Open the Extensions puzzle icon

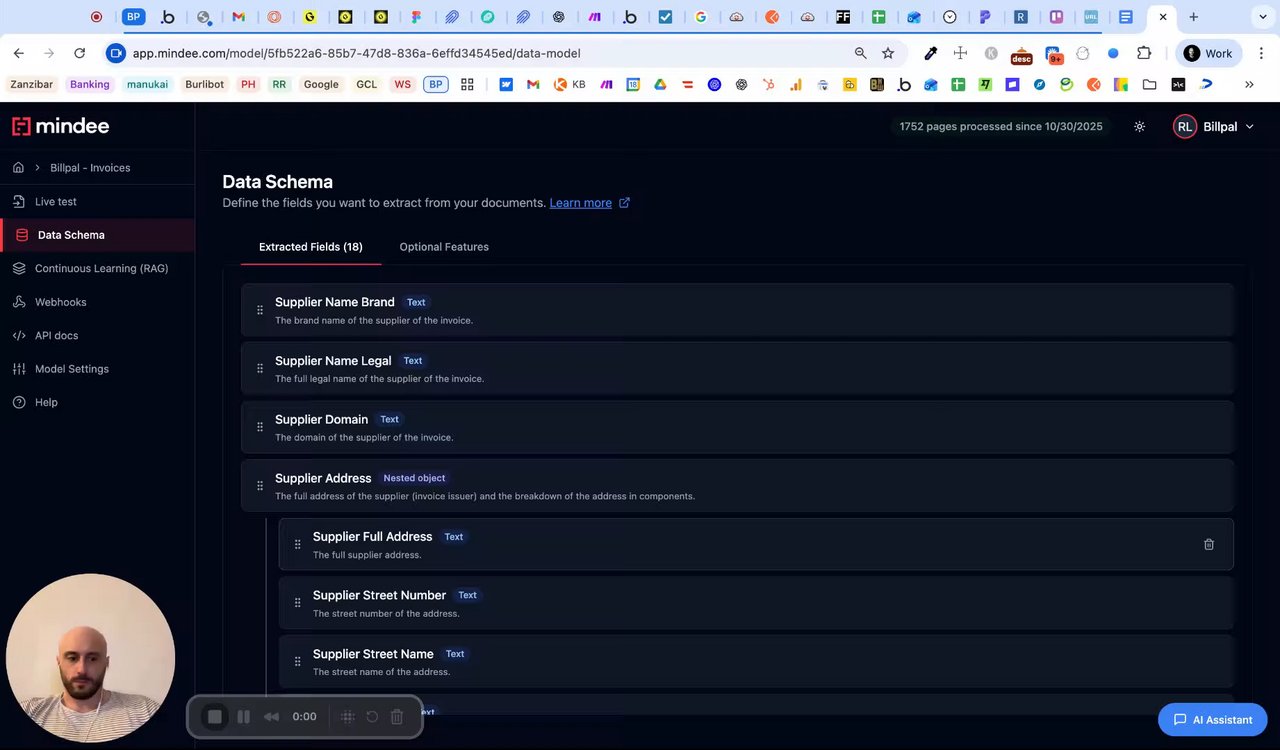[1144, 53]
